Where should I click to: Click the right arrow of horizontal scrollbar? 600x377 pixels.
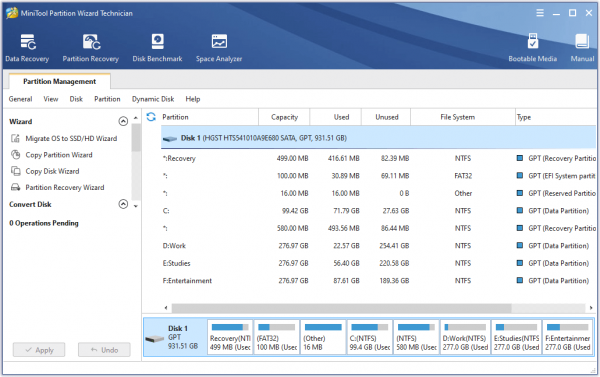[x=591, y=308]
